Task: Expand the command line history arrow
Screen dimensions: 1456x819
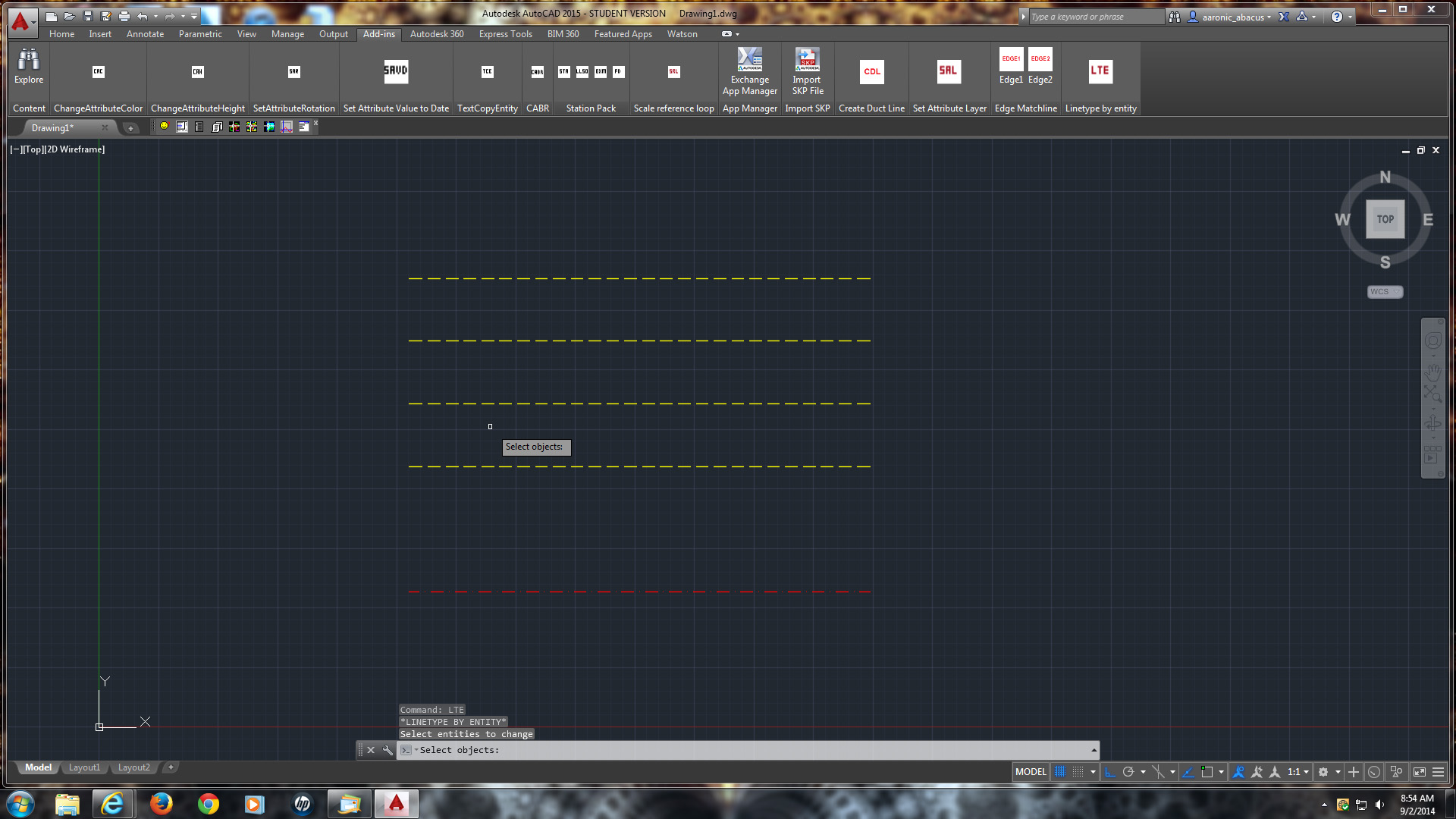Action: tap(1094, 750)
